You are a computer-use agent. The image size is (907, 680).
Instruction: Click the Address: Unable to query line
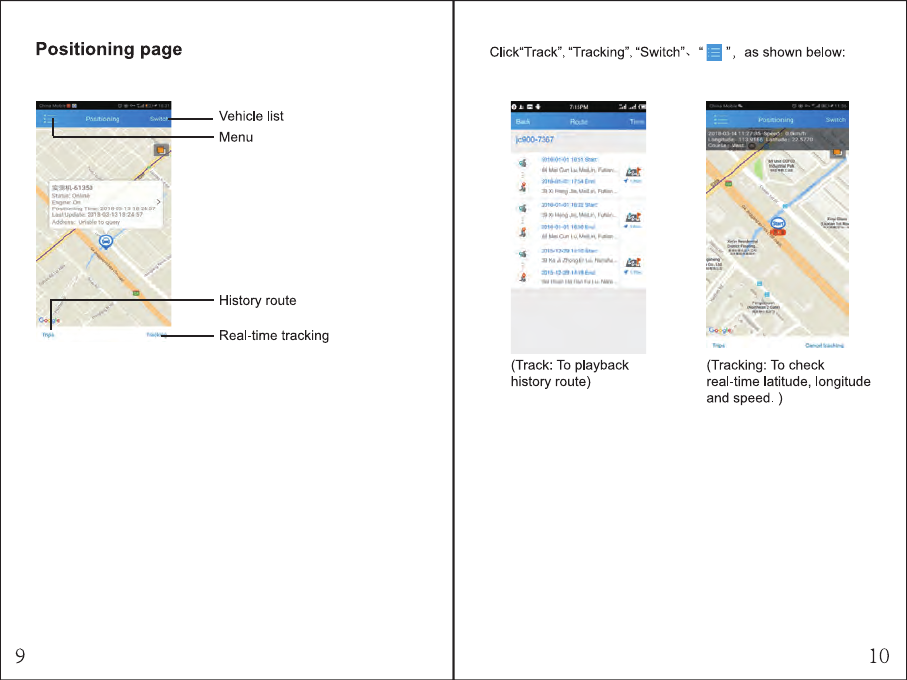[x=86, y=222]
